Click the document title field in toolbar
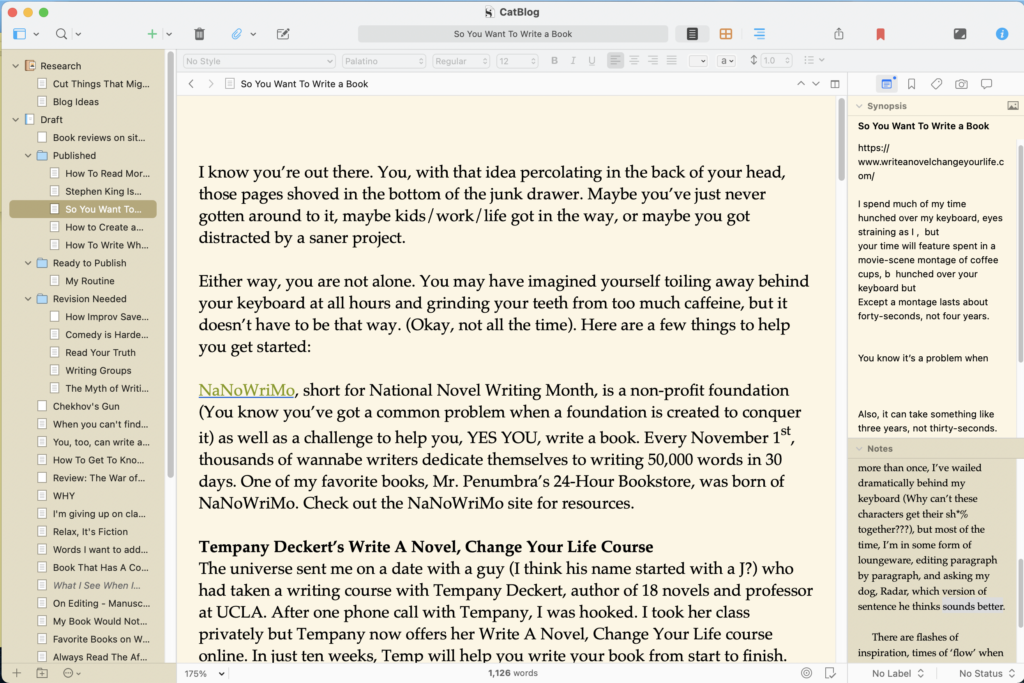1024x683 pixels. click(x=513, y=34)
